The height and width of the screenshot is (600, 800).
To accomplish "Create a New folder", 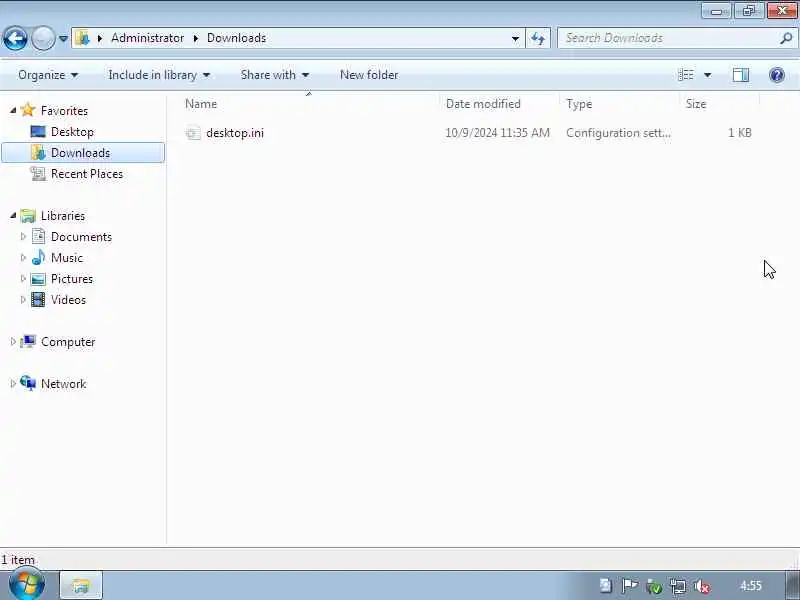I will tap(369, 75).
